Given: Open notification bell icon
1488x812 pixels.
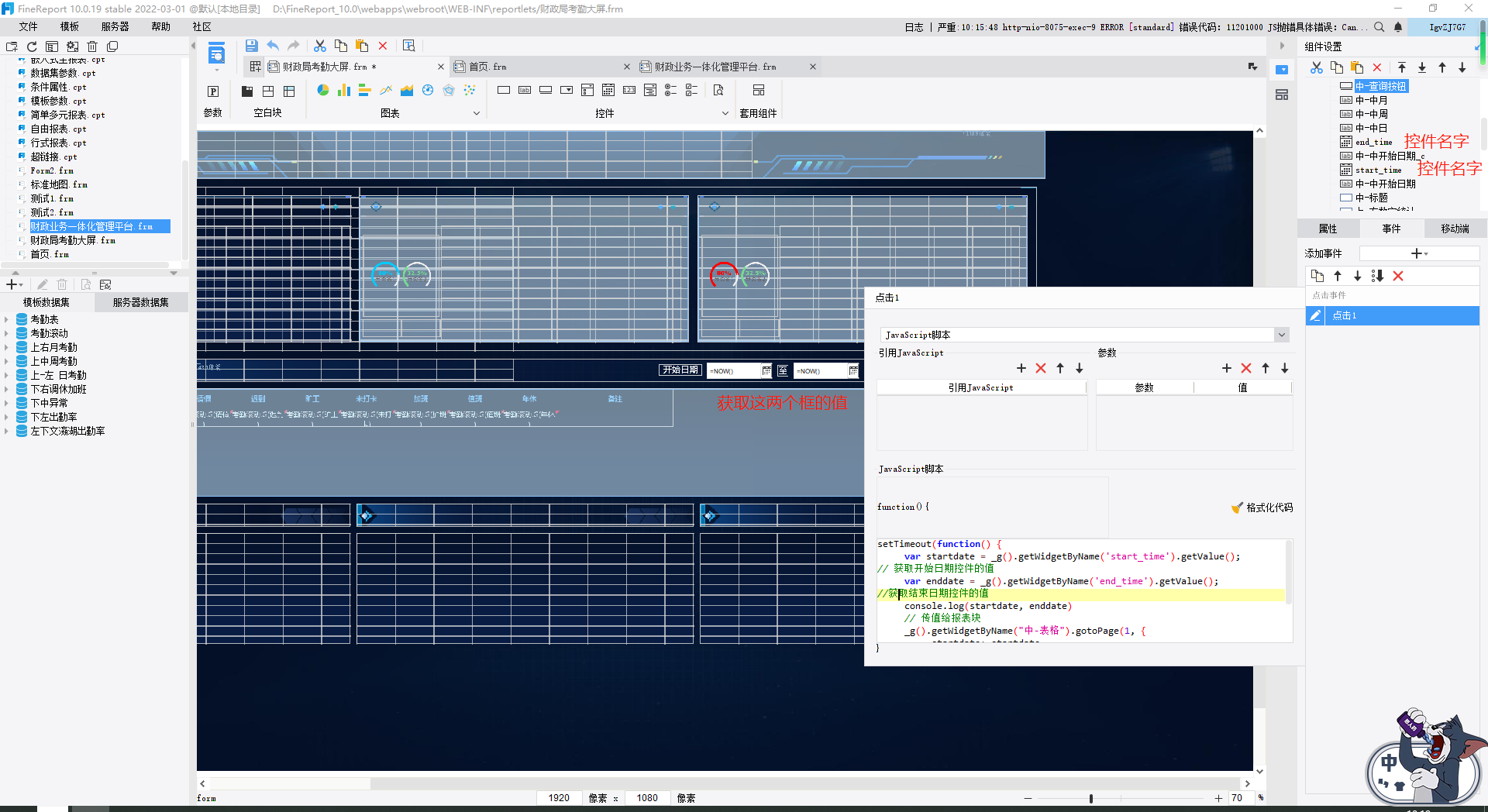Looking at the screenshot, I should (x=1398, y=27).
